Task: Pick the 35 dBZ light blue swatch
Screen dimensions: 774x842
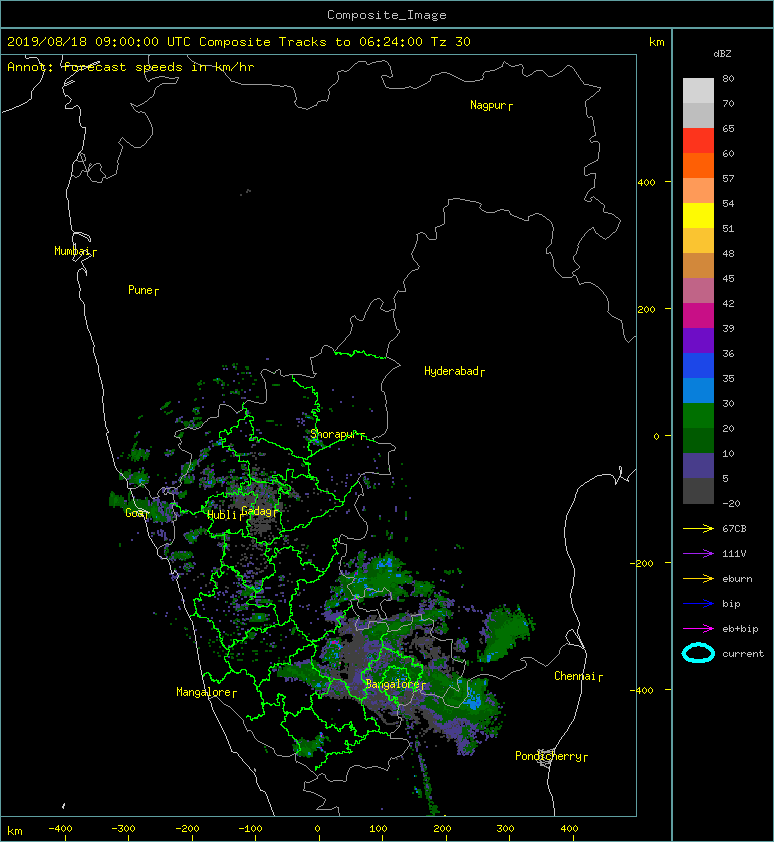Action: pos(698,390)
